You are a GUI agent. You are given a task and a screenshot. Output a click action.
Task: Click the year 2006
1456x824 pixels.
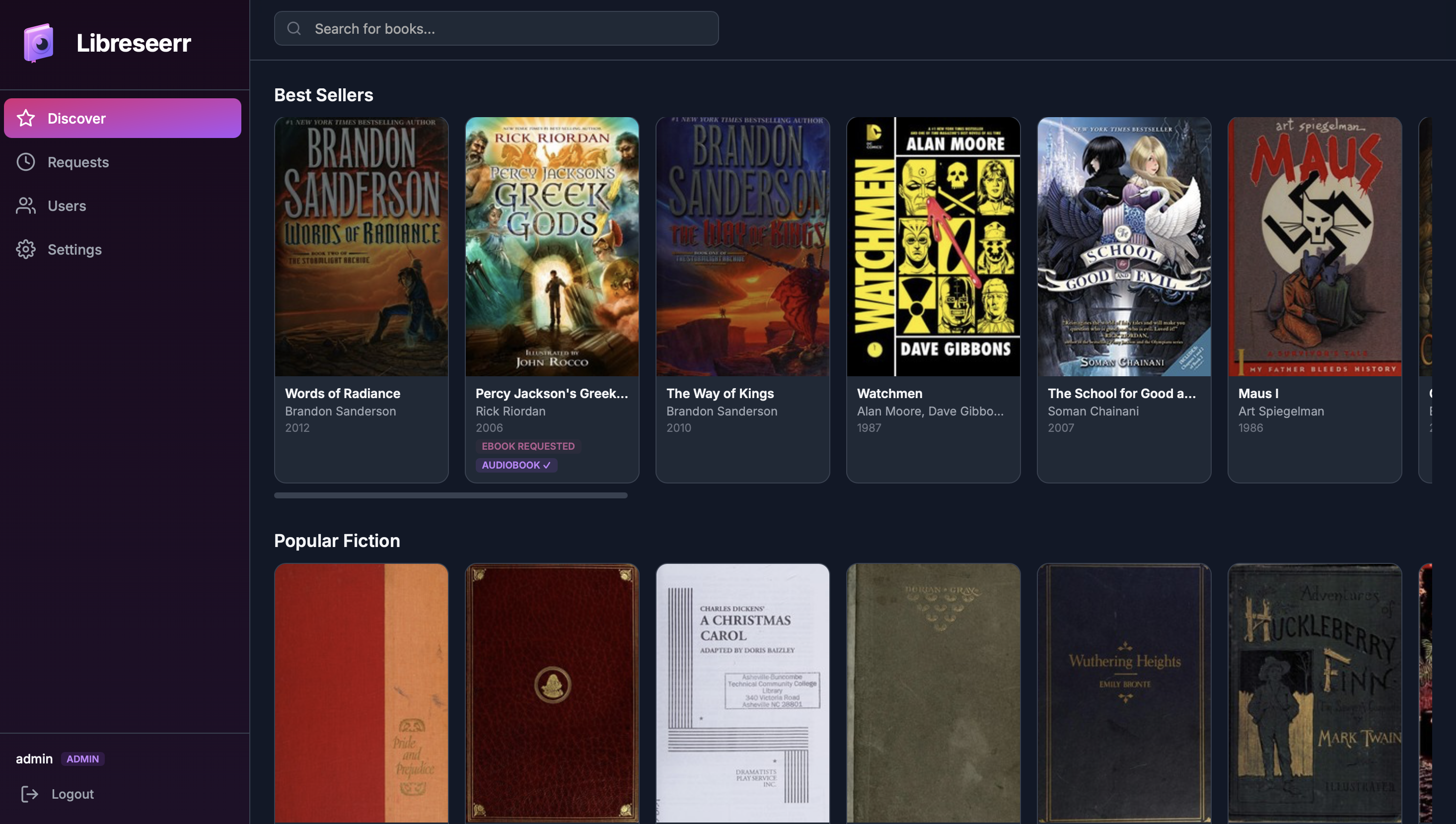coord(489,428)
